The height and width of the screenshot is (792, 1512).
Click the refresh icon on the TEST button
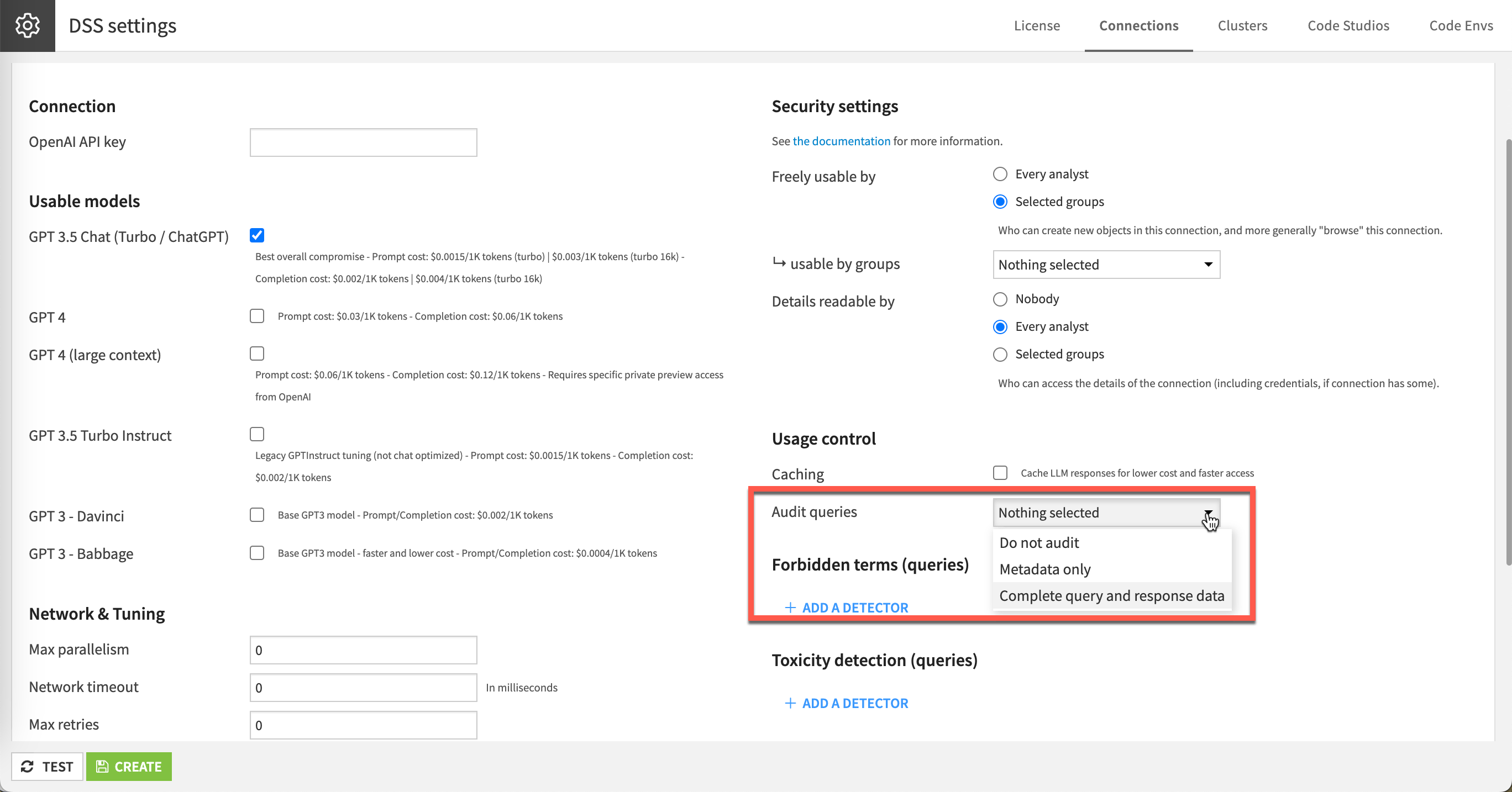[x=28, y=766]
